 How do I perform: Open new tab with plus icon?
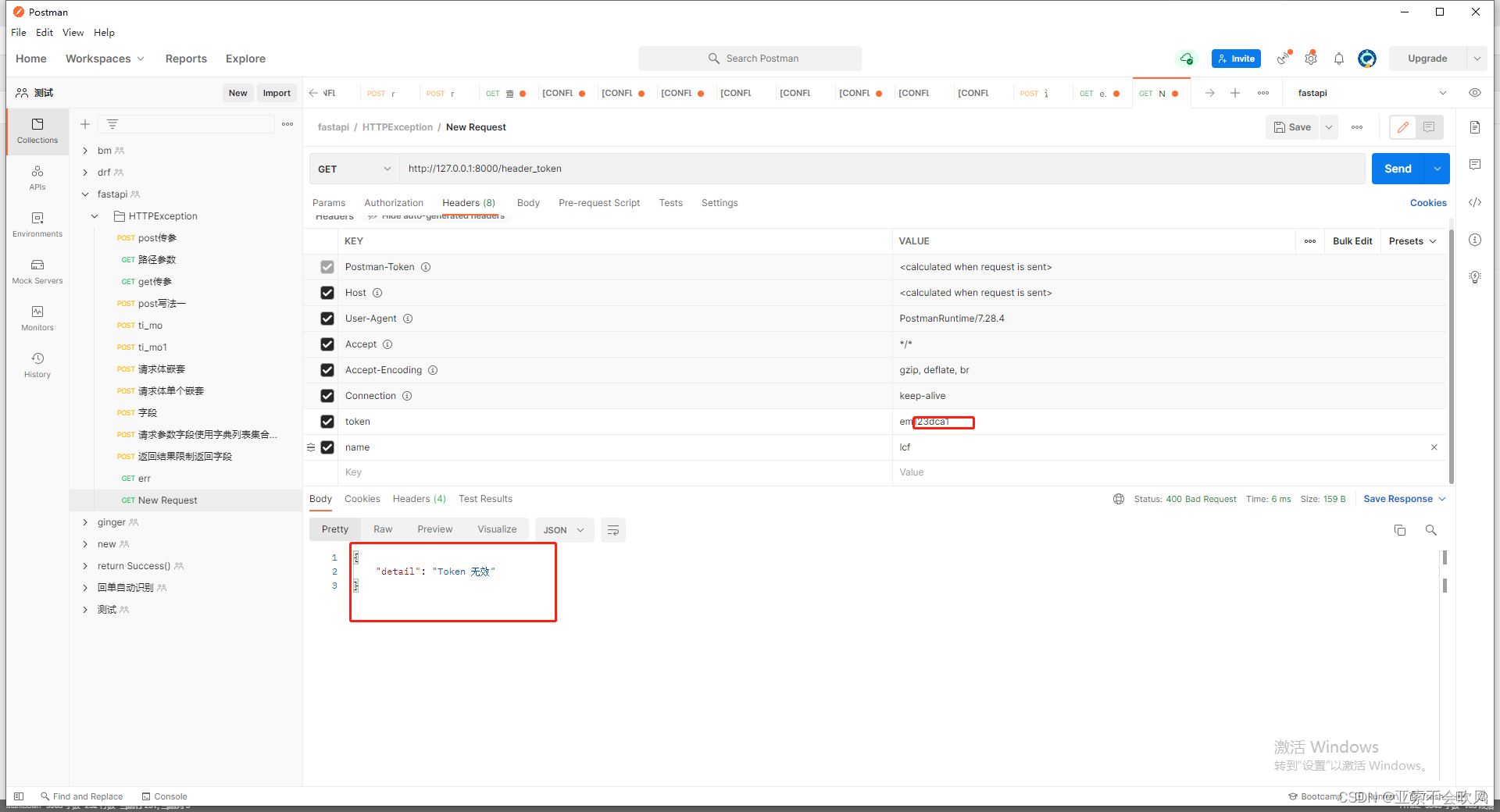click(1235, 93)
